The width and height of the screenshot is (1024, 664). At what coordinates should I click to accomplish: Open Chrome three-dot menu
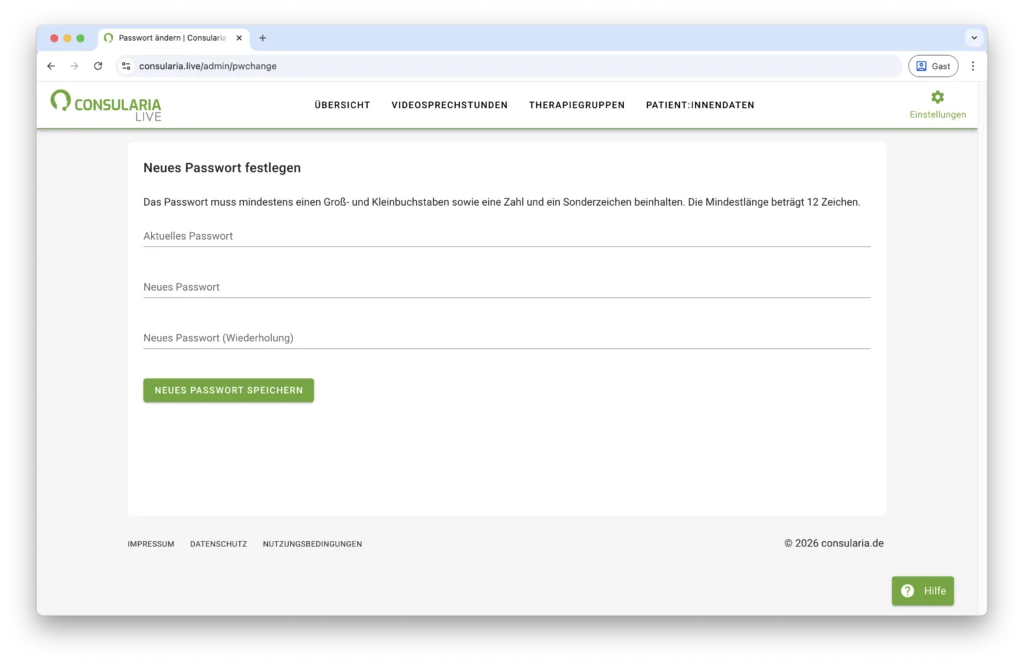pos(973,66)
